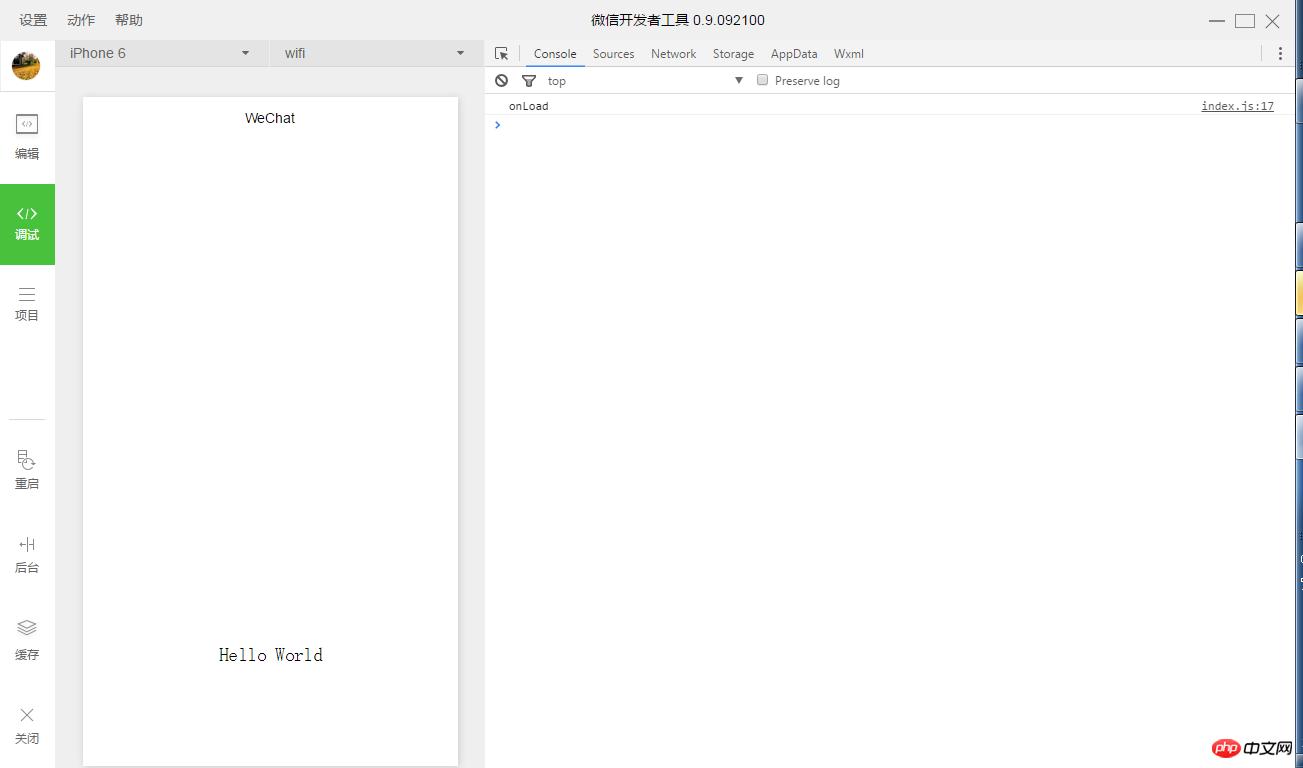Click the 后台 (Background) icon
This screenshot has width=1303, height=768.
point(27,545)
